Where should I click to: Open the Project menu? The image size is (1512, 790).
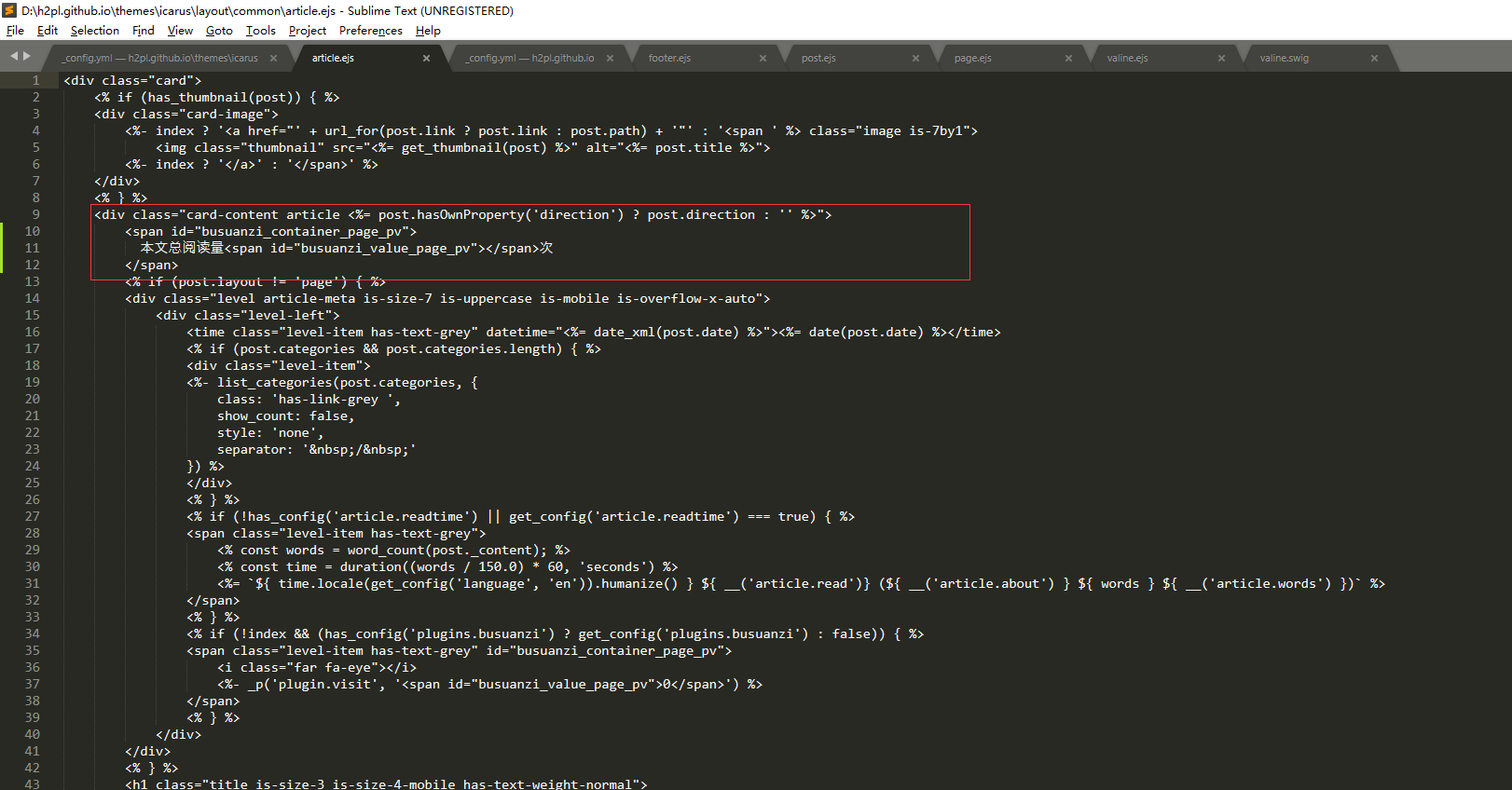307,31
